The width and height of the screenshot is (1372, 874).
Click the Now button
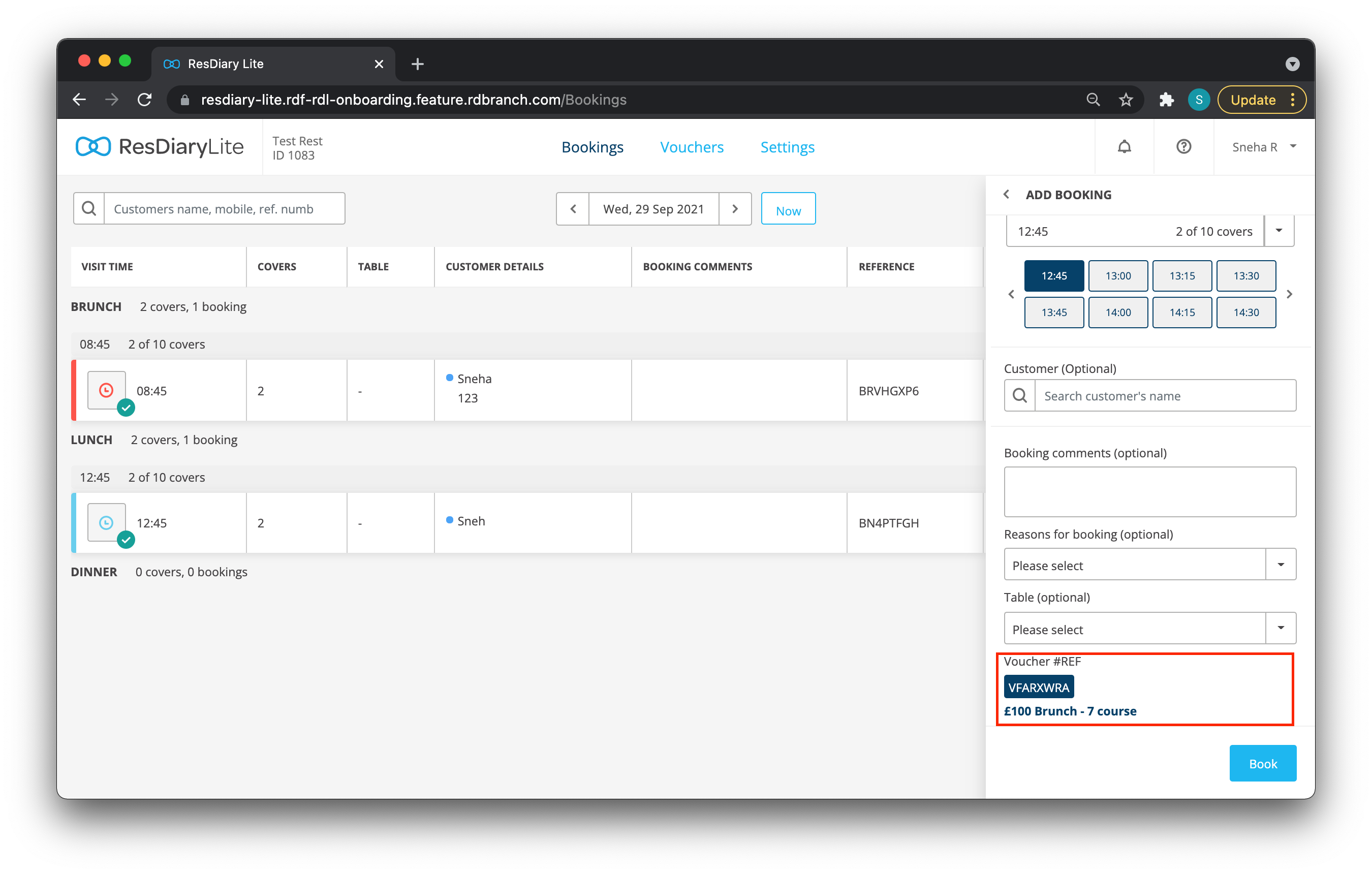click(788, 210)
